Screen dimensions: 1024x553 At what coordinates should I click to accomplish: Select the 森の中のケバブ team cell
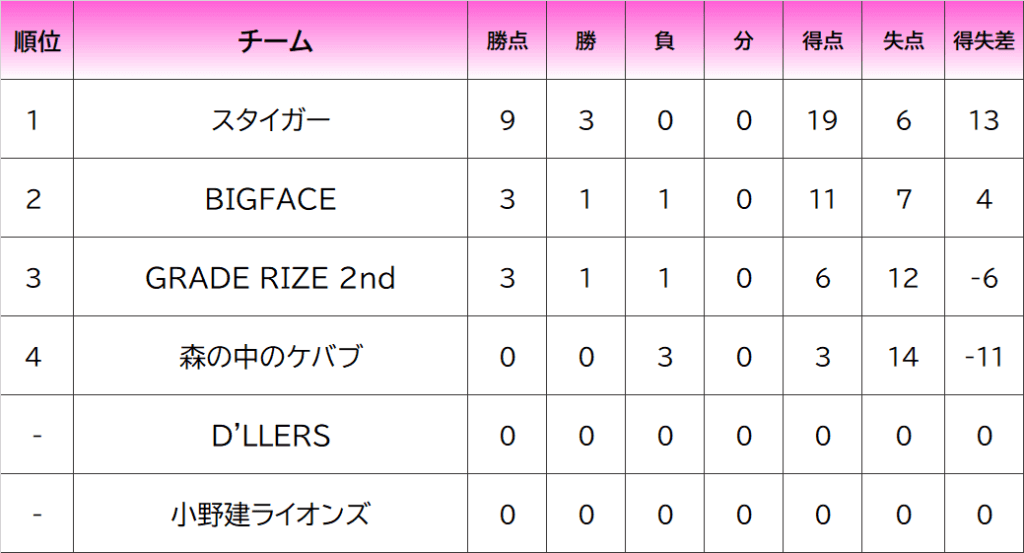pos(270,356)
